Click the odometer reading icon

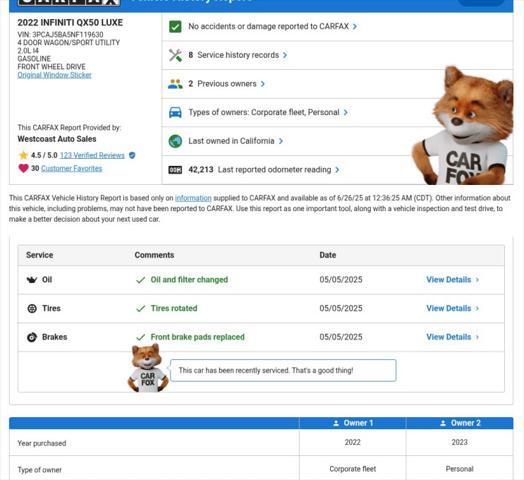175,170
